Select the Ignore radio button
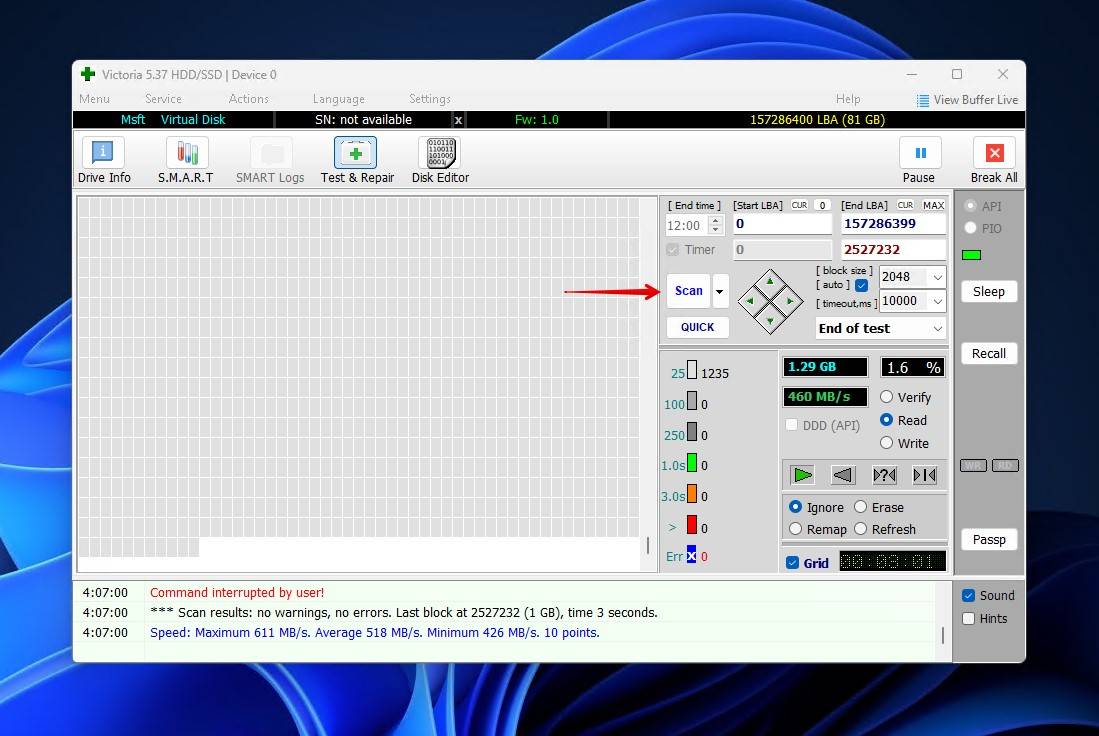 [x=796, y=507]
